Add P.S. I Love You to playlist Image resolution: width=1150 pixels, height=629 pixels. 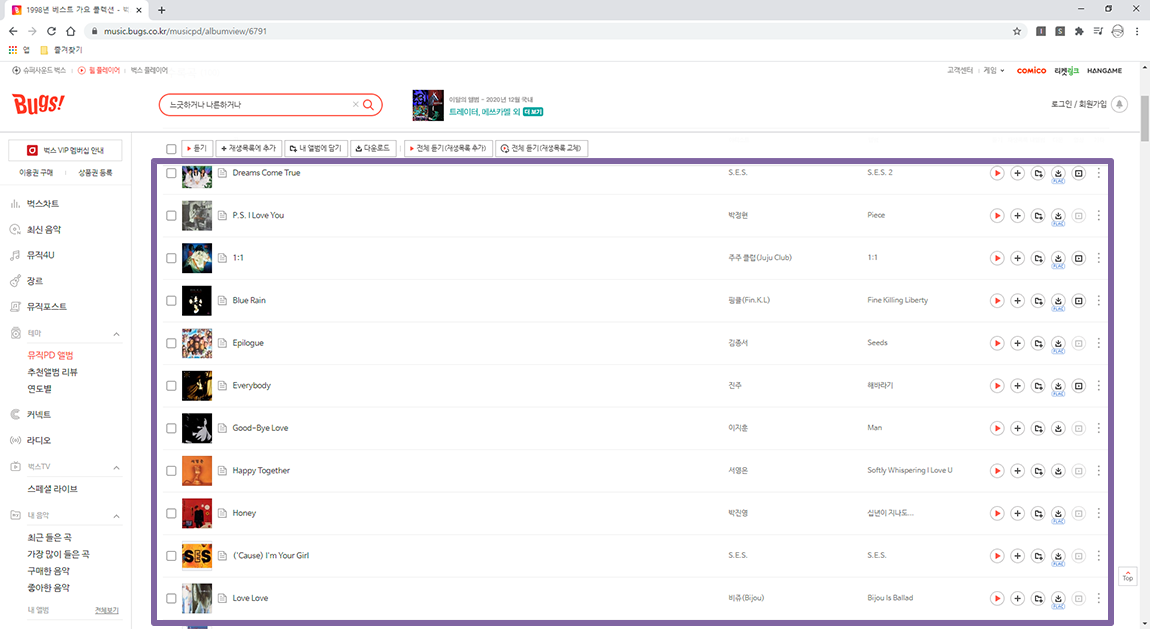pyautogui.click(x=1017, y=216)
